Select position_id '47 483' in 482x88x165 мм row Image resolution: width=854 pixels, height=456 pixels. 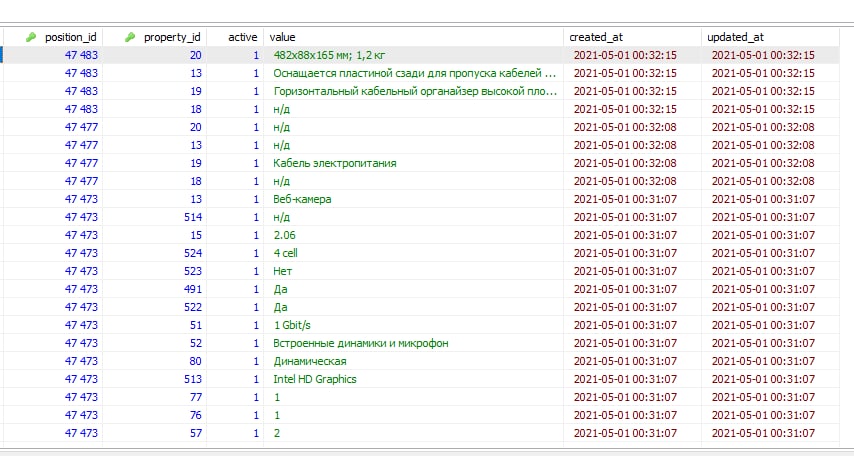click(53, 55)
